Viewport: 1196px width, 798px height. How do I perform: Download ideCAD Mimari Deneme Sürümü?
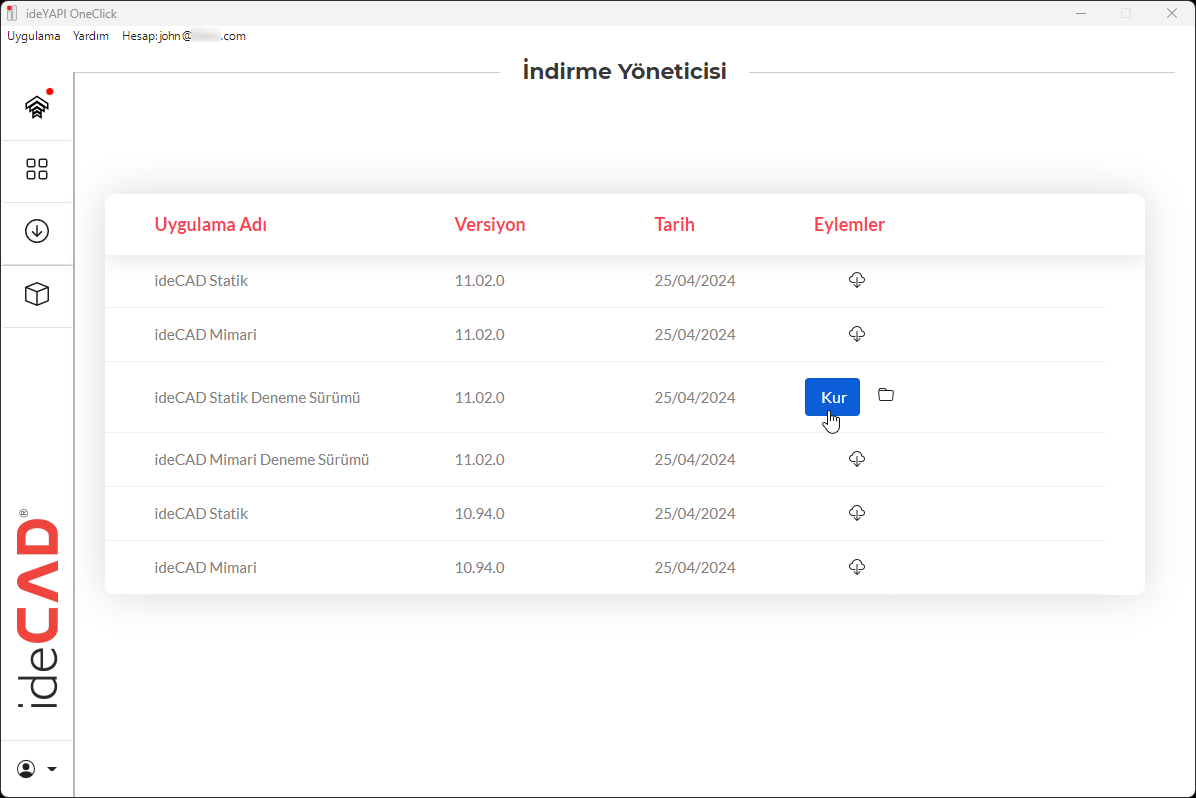click(x=856, y=459)
